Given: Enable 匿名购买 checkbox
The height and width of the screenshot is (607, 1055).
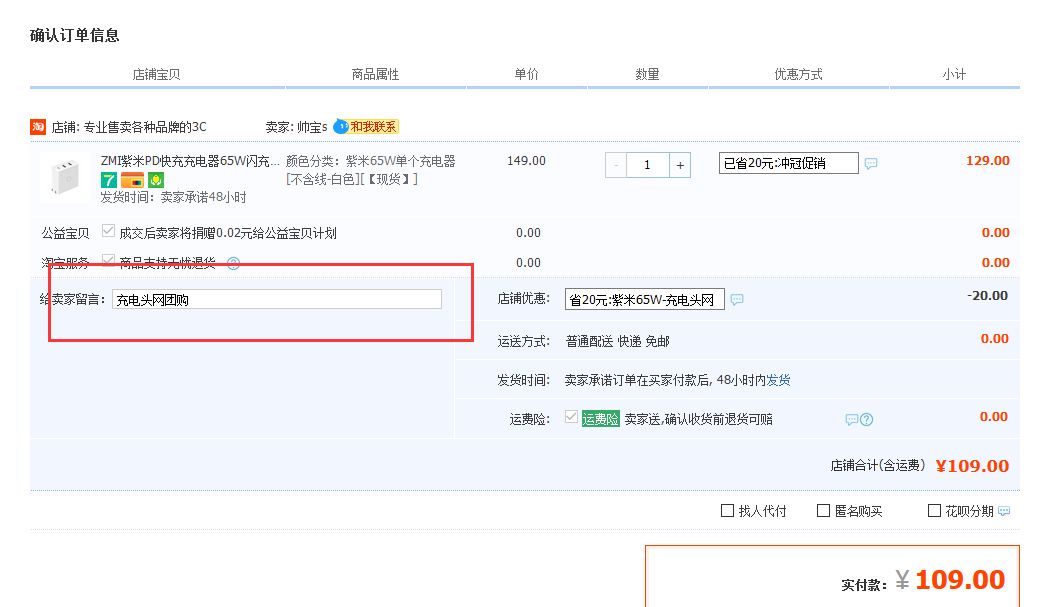Looking at the screenshot, I should (x=823, y=511).
